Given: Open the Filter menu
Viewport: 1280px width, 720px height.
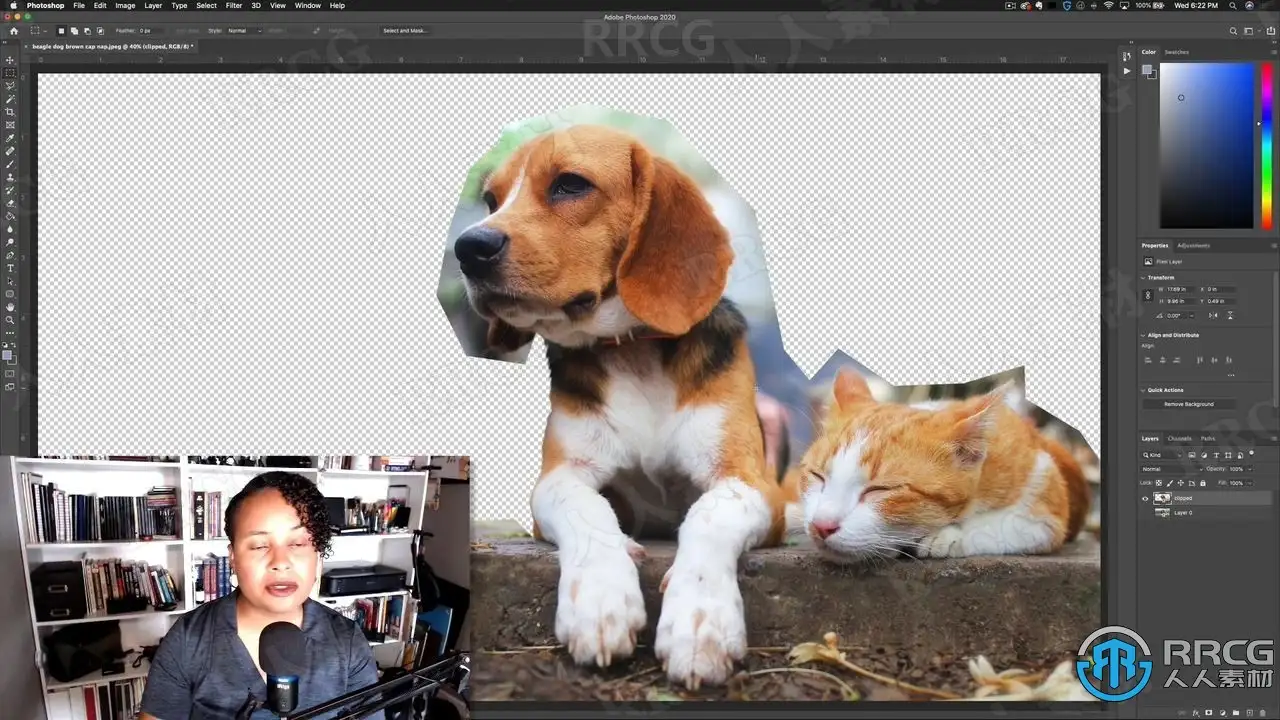Looking at the screenshot, I should [x=234, y=6].
